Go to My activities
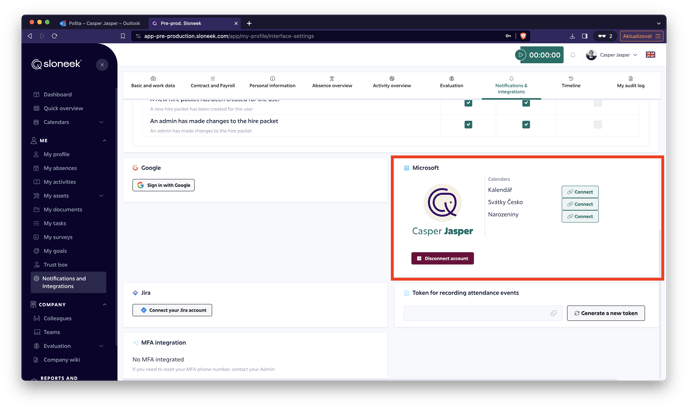 point(59,182)
